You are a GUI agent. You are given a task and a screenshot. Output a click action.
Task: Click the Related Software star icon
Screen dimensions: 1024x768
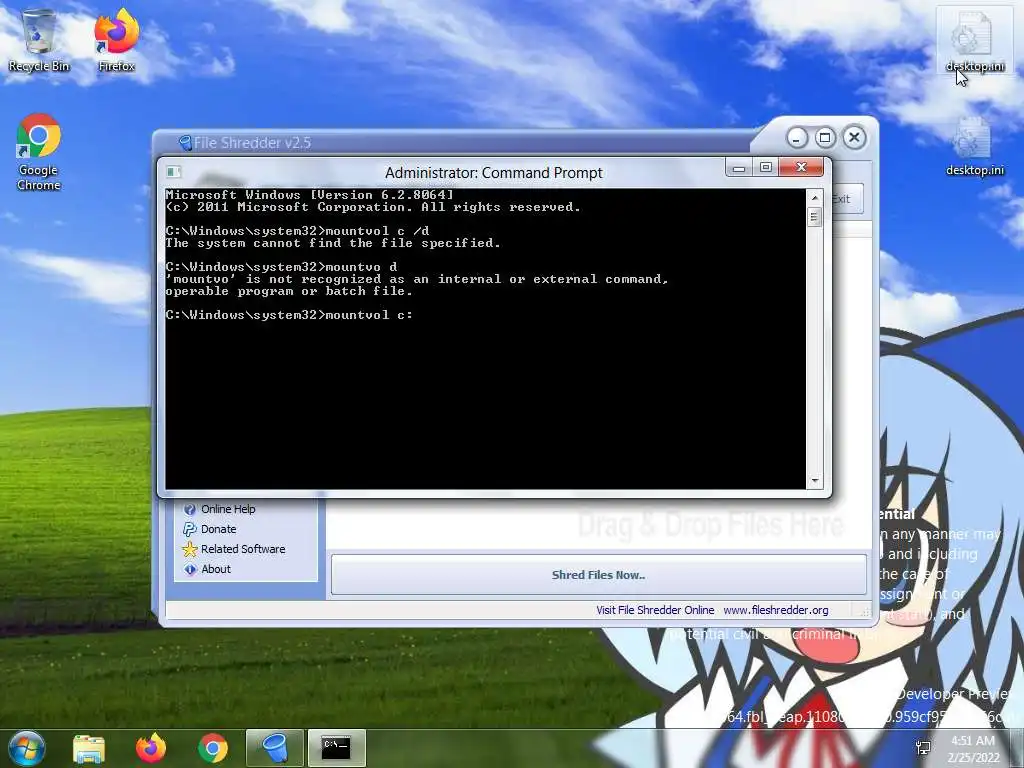(189, 549)
